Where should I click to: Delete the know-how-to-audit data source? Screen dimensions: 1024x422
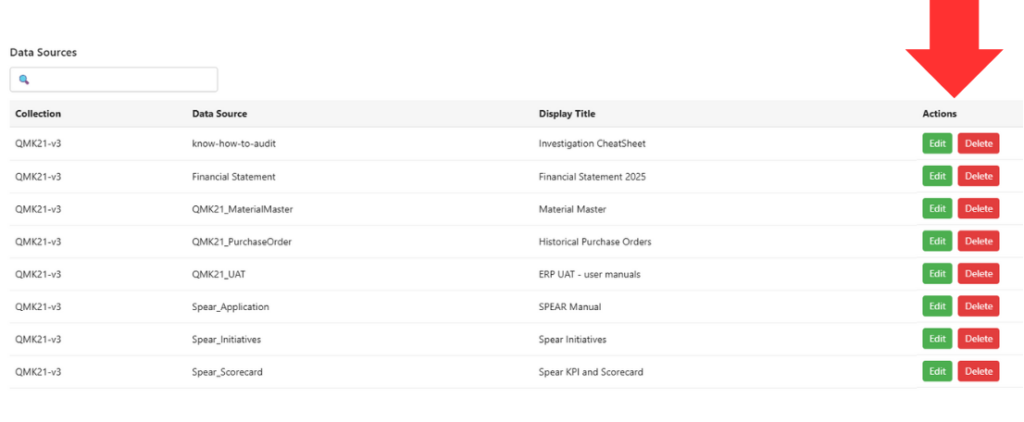[x=978, y=144]
